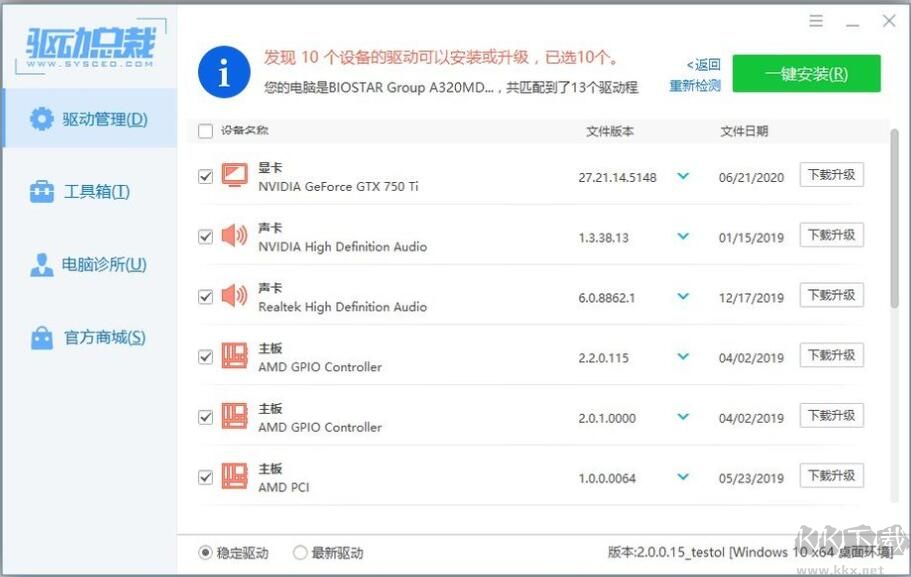Screen dimensions: 911x577
Task: Click motherboard icon for AMD PCI
Action: pos(235,476)
